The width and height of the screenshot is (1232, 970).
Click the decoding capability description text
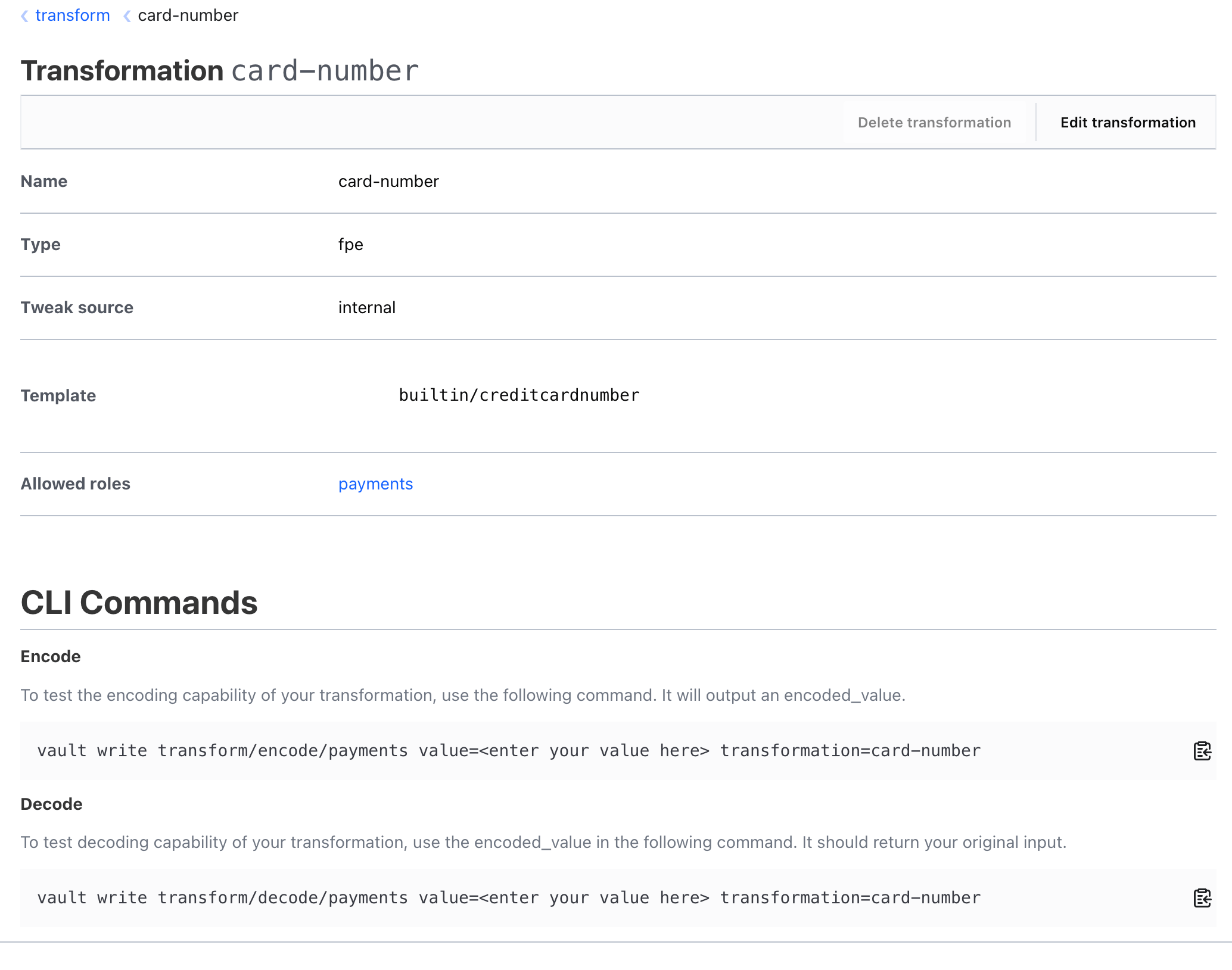(543, 843)
